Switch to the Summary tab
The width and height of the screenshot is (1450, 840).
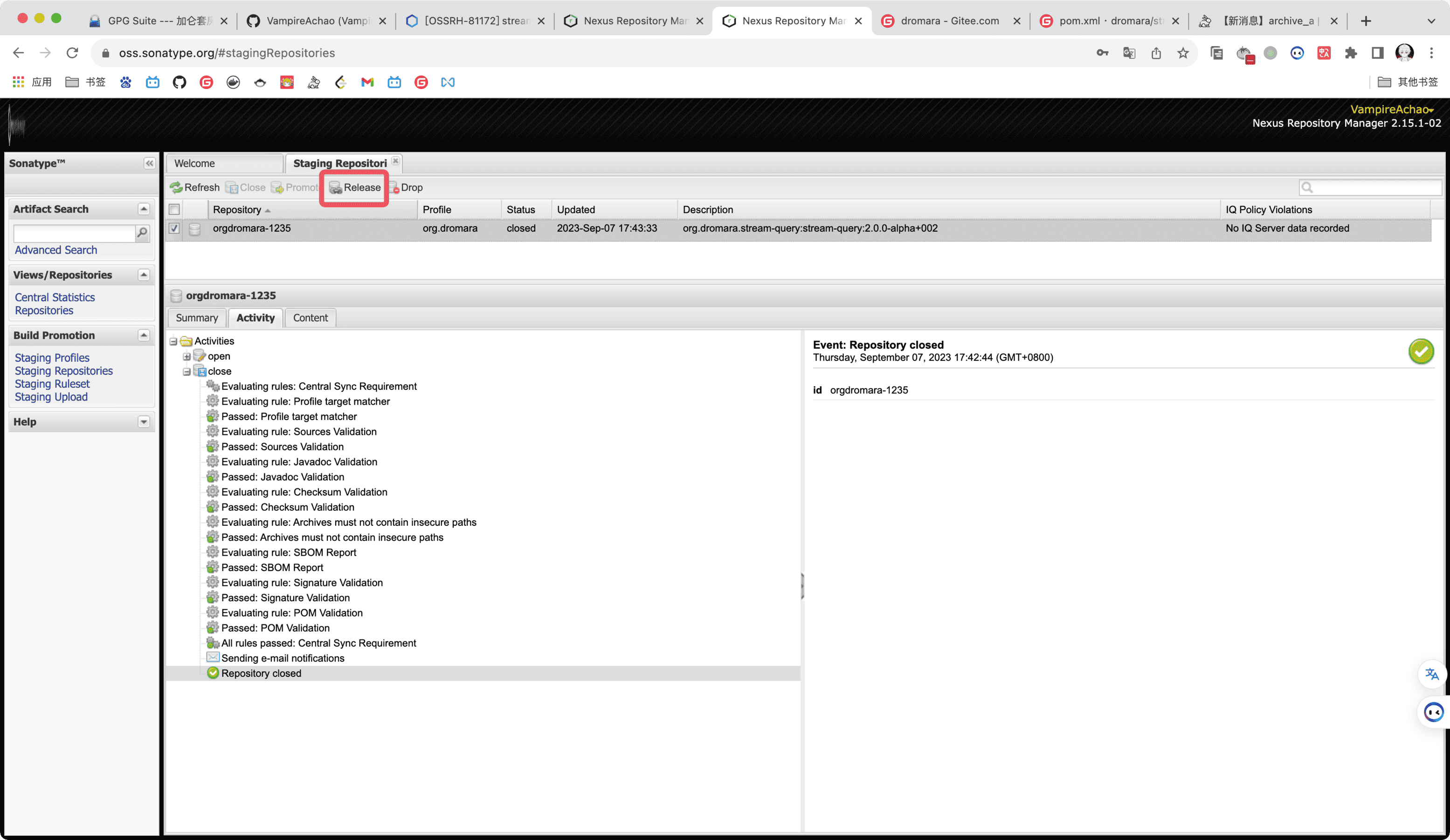tap(197, 318)
